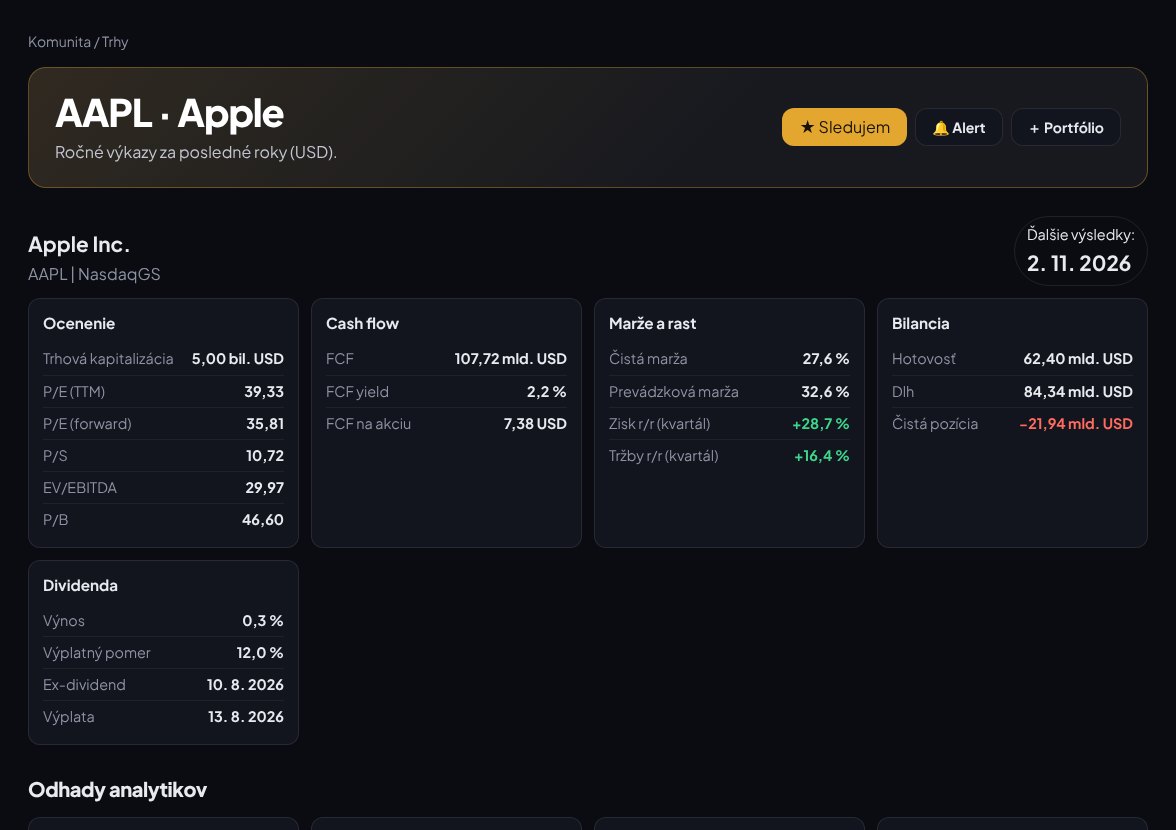
Task: Select the FCF yield value 2,2 %
Action: [x=547, y=391]
